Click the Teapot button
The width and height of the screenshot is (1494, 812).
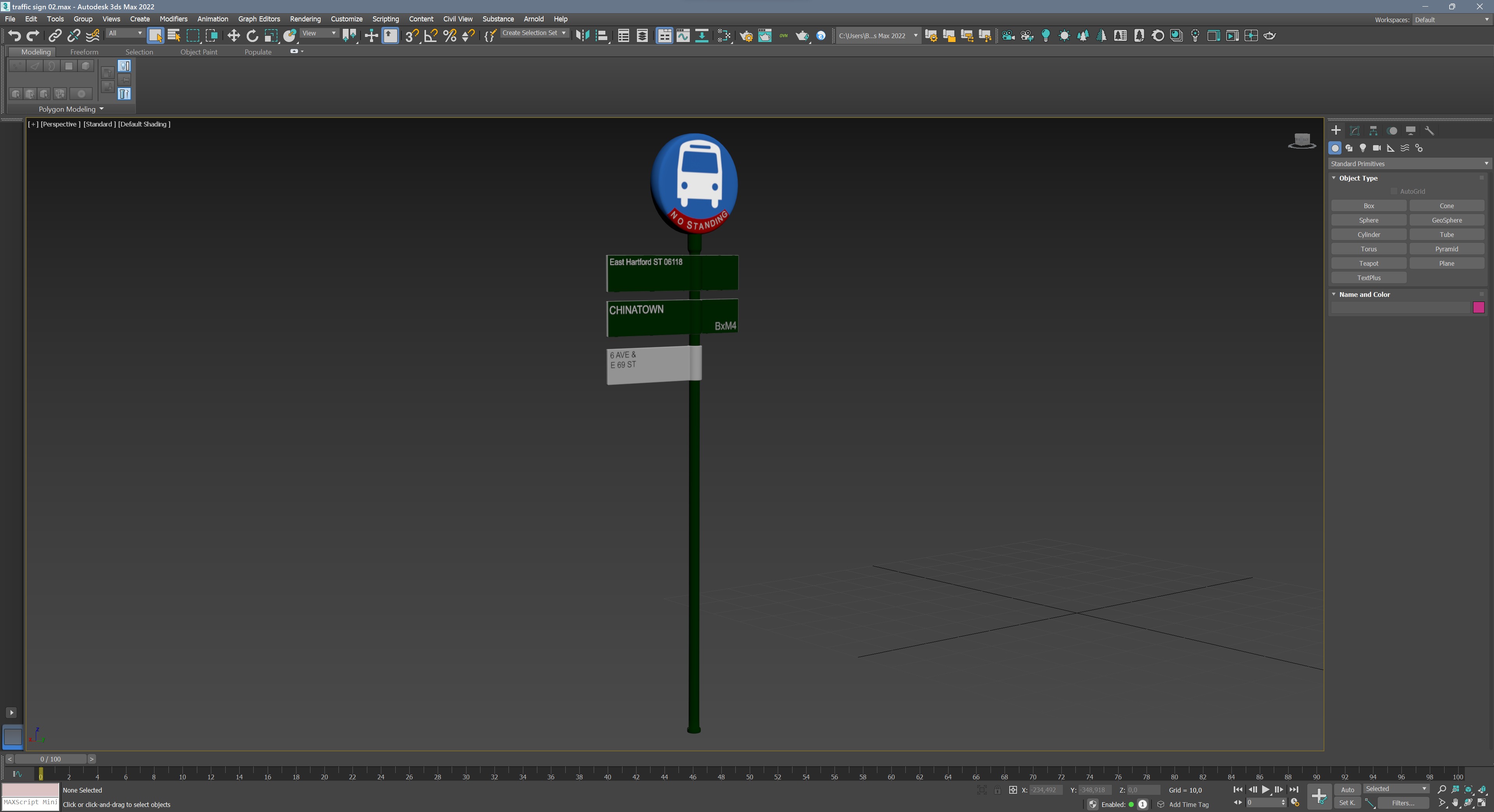[x=1369, y=263]
